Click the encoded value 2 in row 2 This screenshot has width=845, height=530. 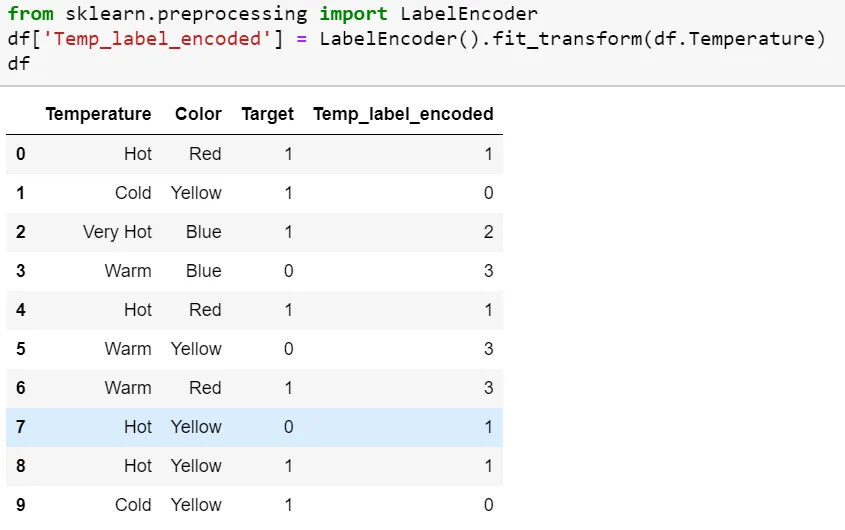488,232
